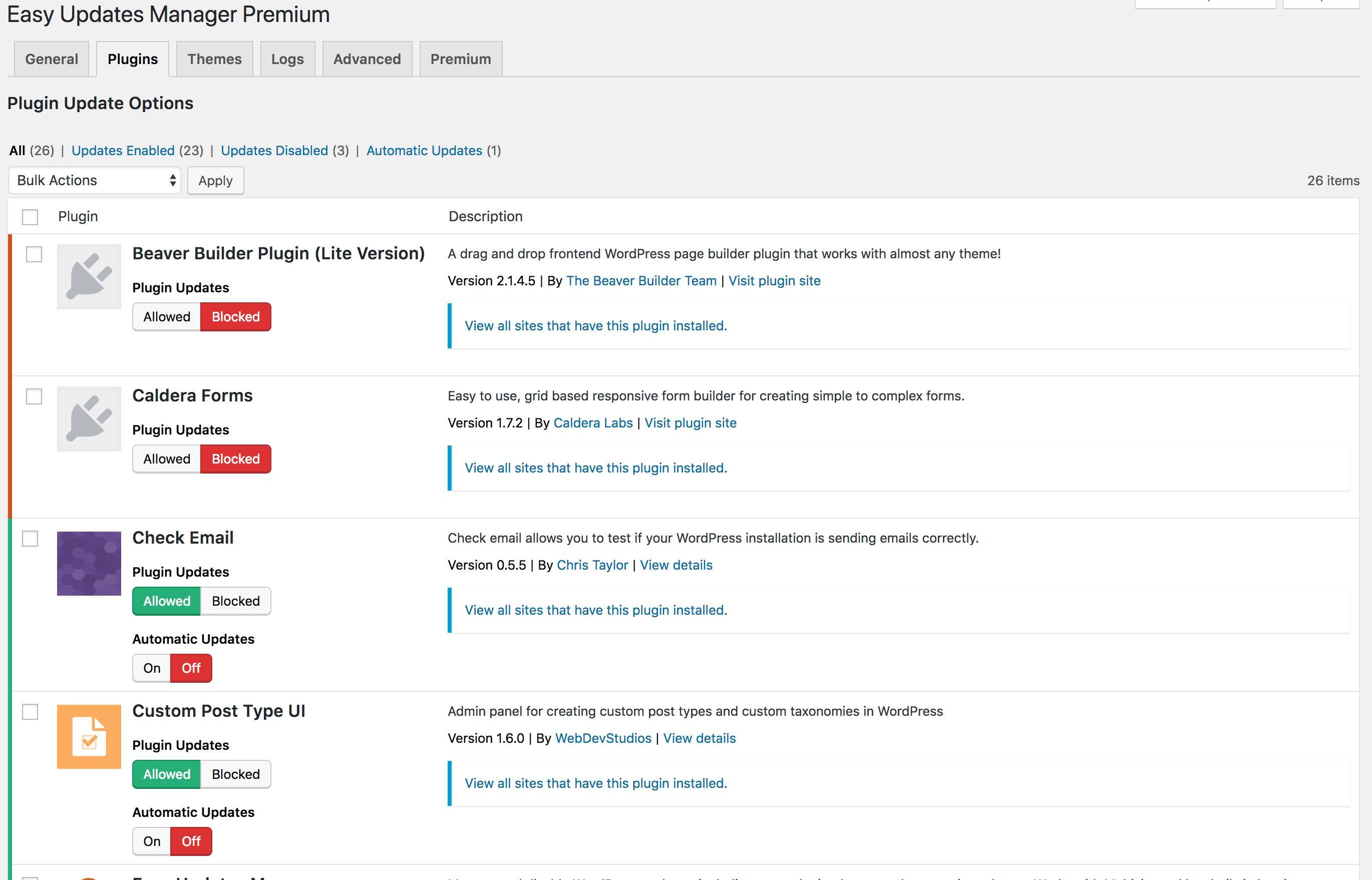Image resolution: width=1372 pixels, height=880 pixels.
Task: Turn Off automatic updates for Check Email
Action: 191,668
